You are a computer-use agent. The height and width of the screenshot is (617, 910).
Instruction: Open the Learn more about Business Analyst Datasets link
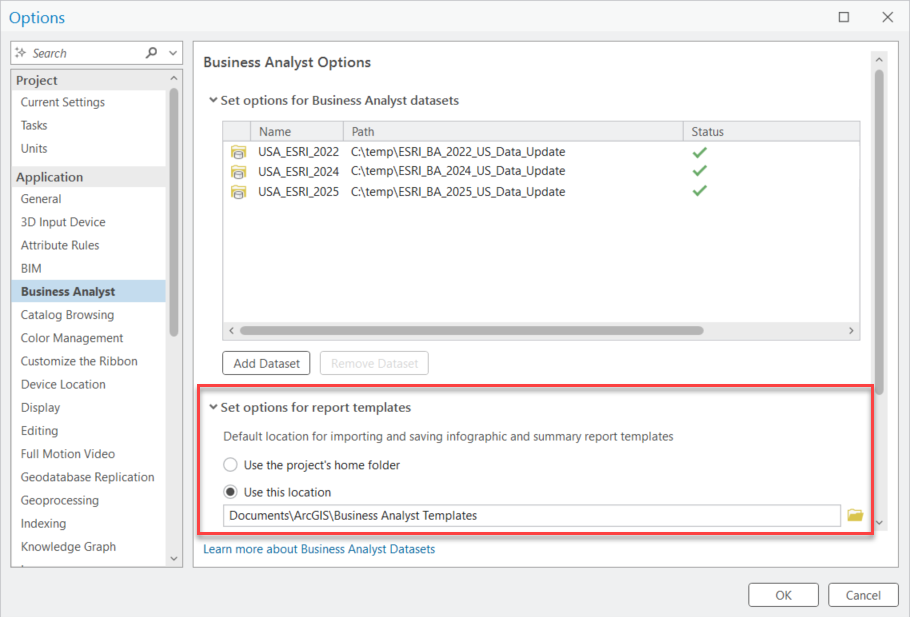point(319,549)
